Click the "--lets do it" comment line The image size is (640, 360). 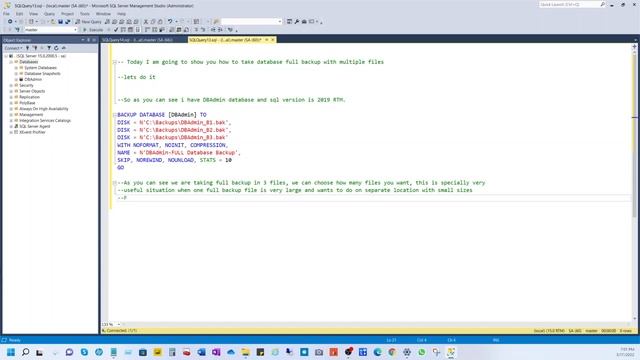click(x=136, y=77)
